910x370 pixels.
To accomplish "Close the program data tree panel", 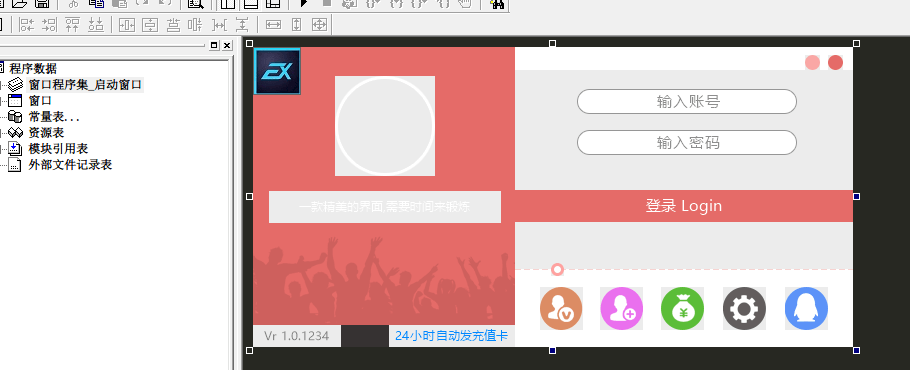I will pyautogui.click(x=227, y=45).
